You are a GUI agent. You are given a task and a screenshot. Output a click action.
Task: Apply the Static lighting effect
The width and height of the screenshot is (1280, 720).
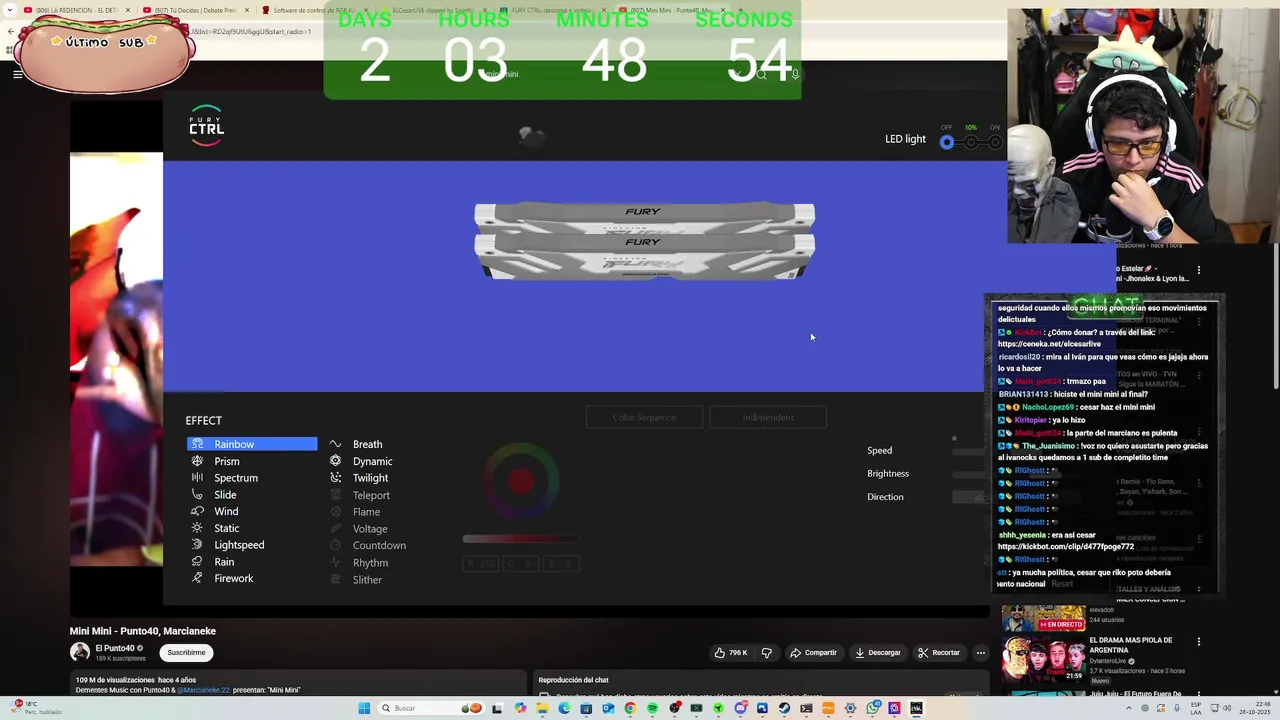(226, 528)
